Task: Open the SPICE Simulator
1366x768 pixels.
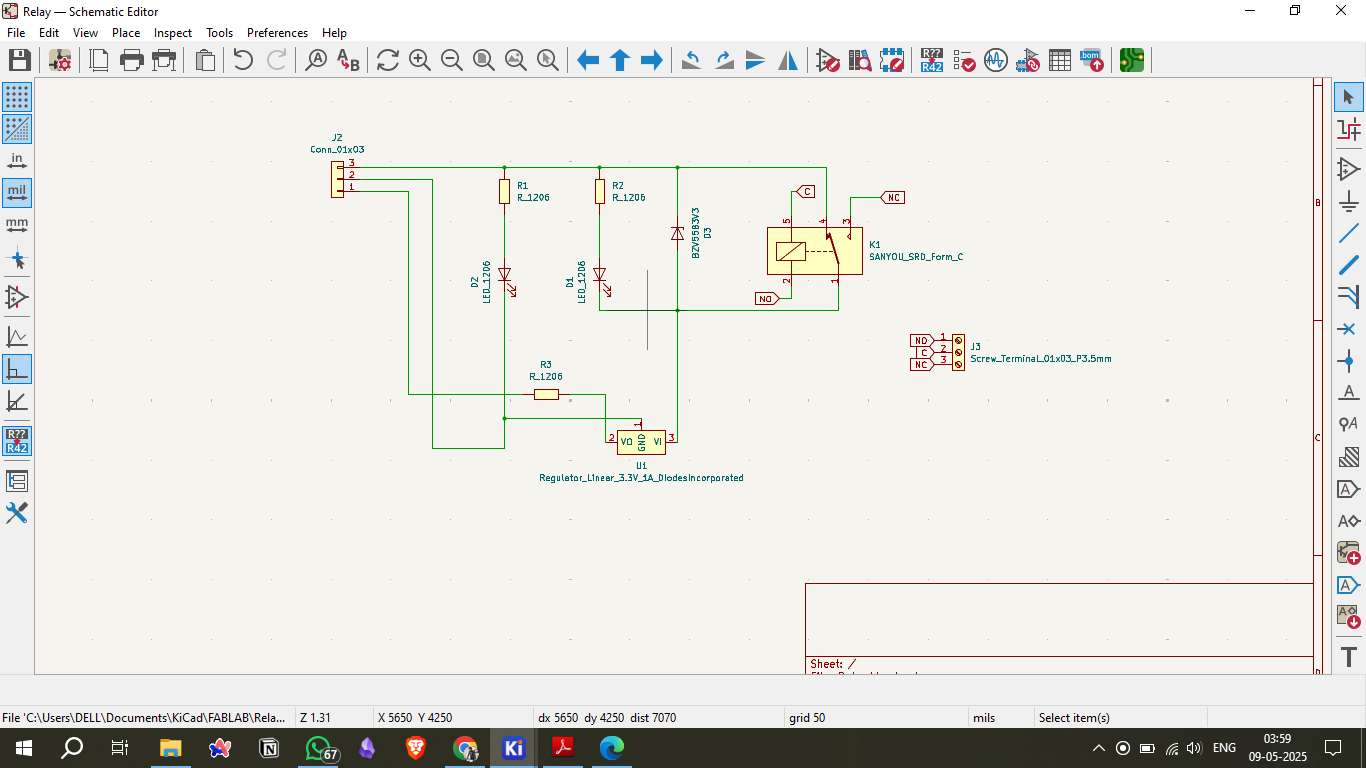Action: tap(996, 60)
